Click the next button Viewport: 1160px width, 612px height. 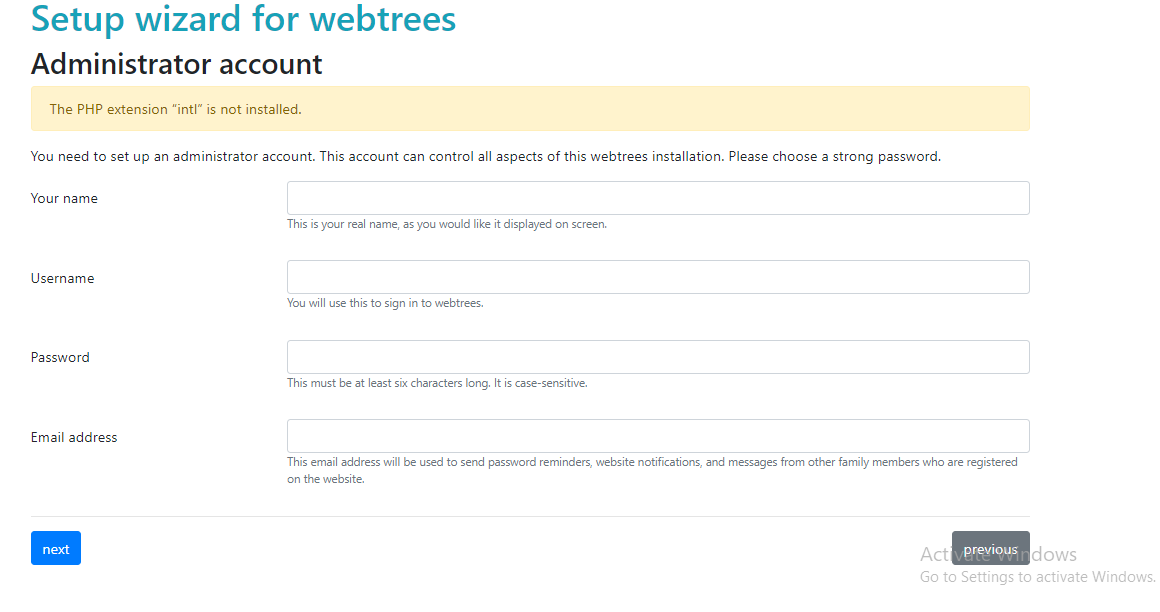click(55, 548)
